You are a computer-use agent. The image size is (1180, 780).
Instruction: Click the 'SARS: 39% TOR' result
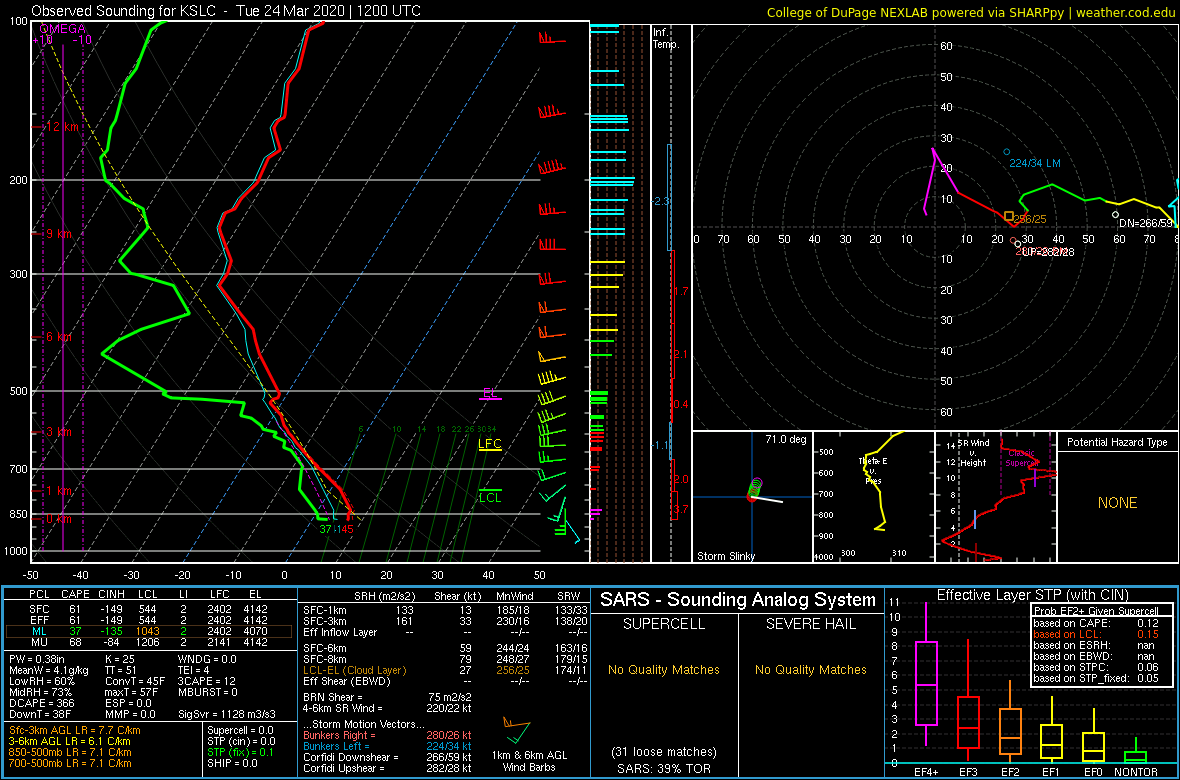click(663, 767)
